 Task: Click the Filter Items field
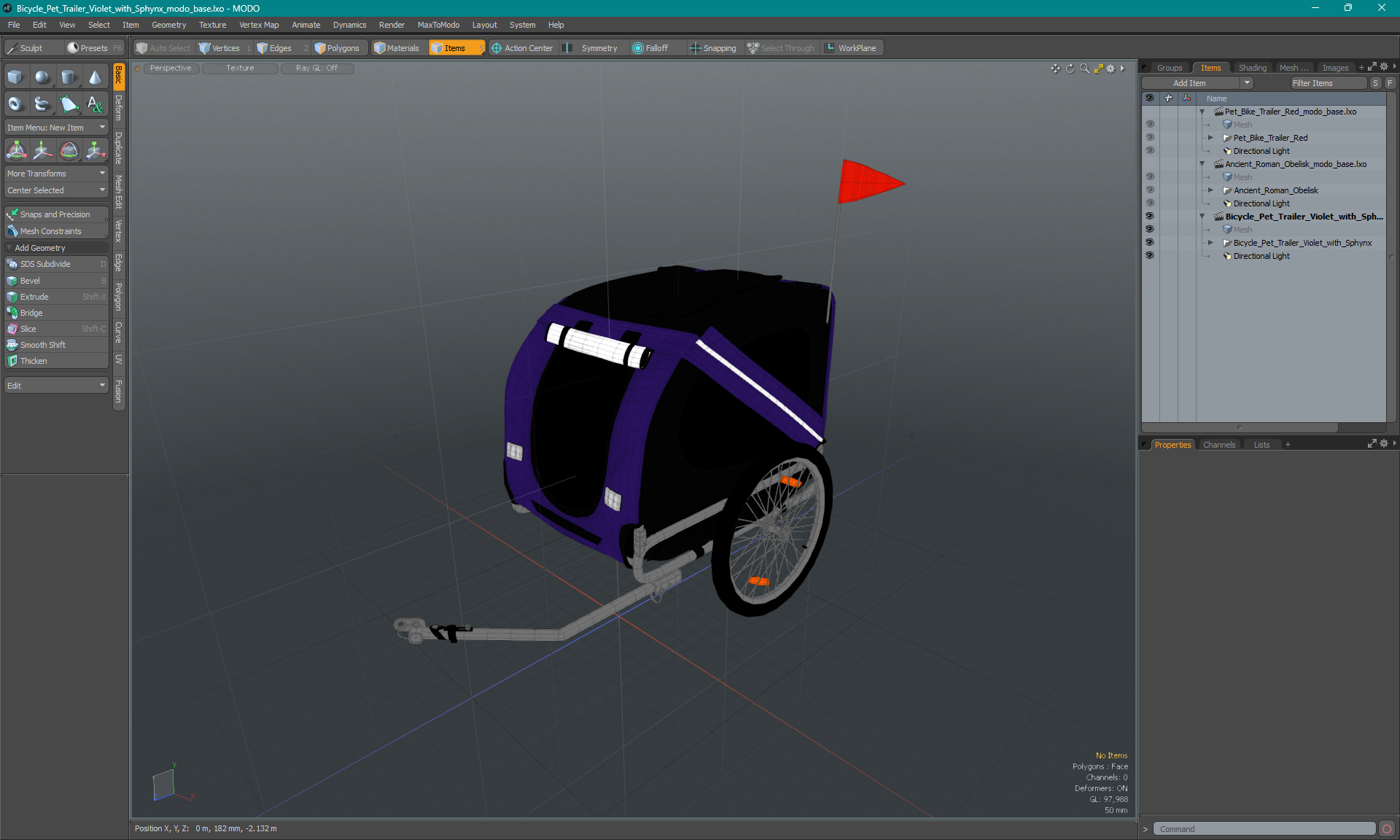(1327, 83)
